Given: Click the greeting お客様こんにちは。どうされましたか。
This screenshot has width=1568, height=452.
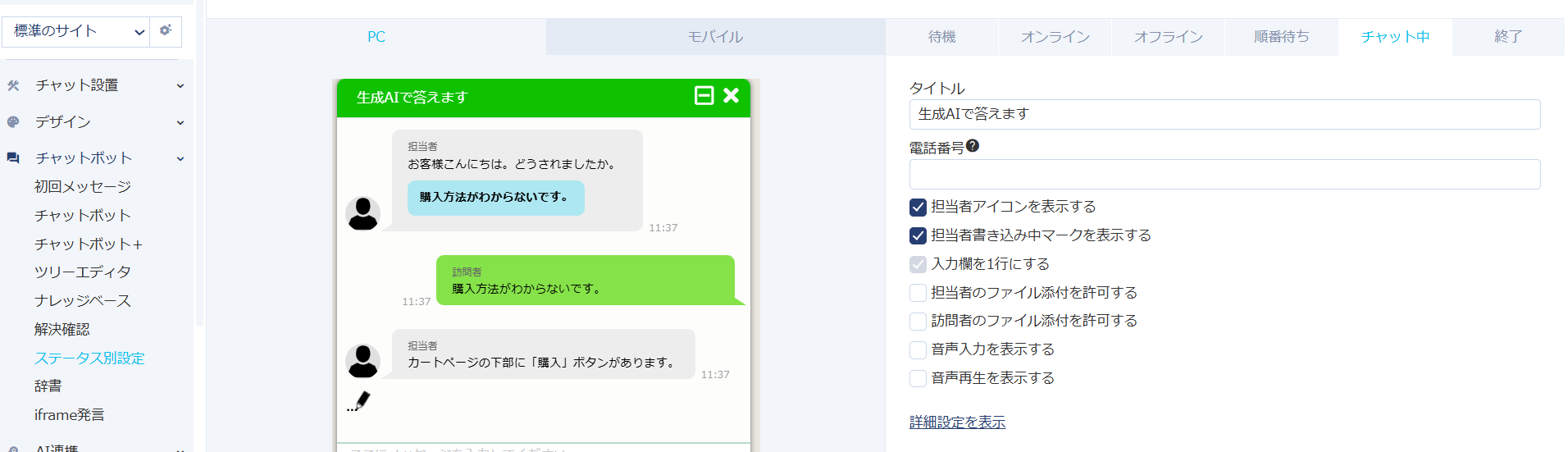Looking at the screenshot, I should coord(512,164).
